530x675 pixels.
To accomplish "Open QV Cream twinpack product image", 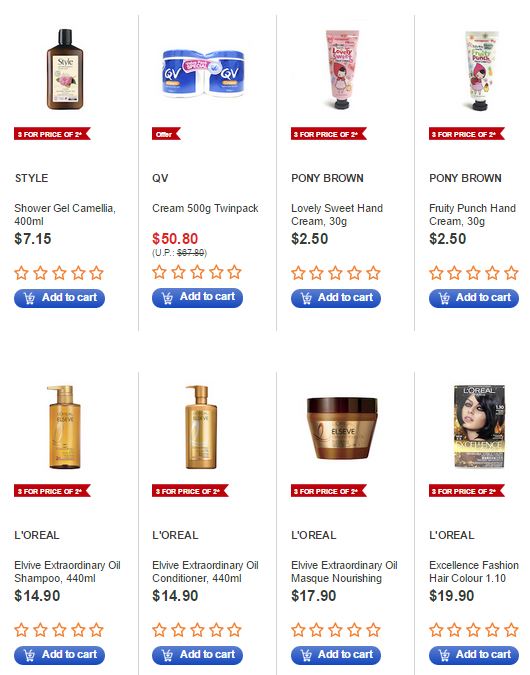I will [x=203, y=73].
